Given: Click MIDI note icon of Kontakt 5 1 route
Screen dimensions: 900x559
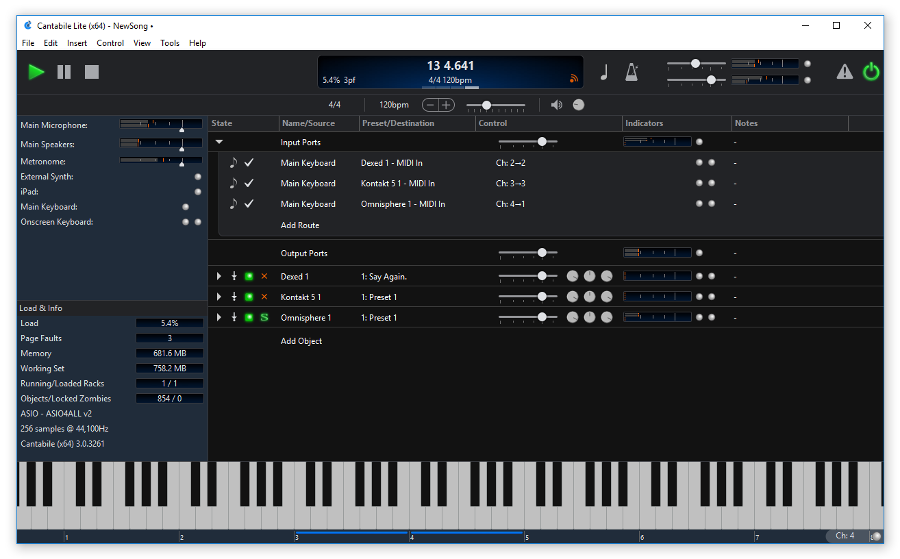Looking at the screenshot, I should click(233, 183).
